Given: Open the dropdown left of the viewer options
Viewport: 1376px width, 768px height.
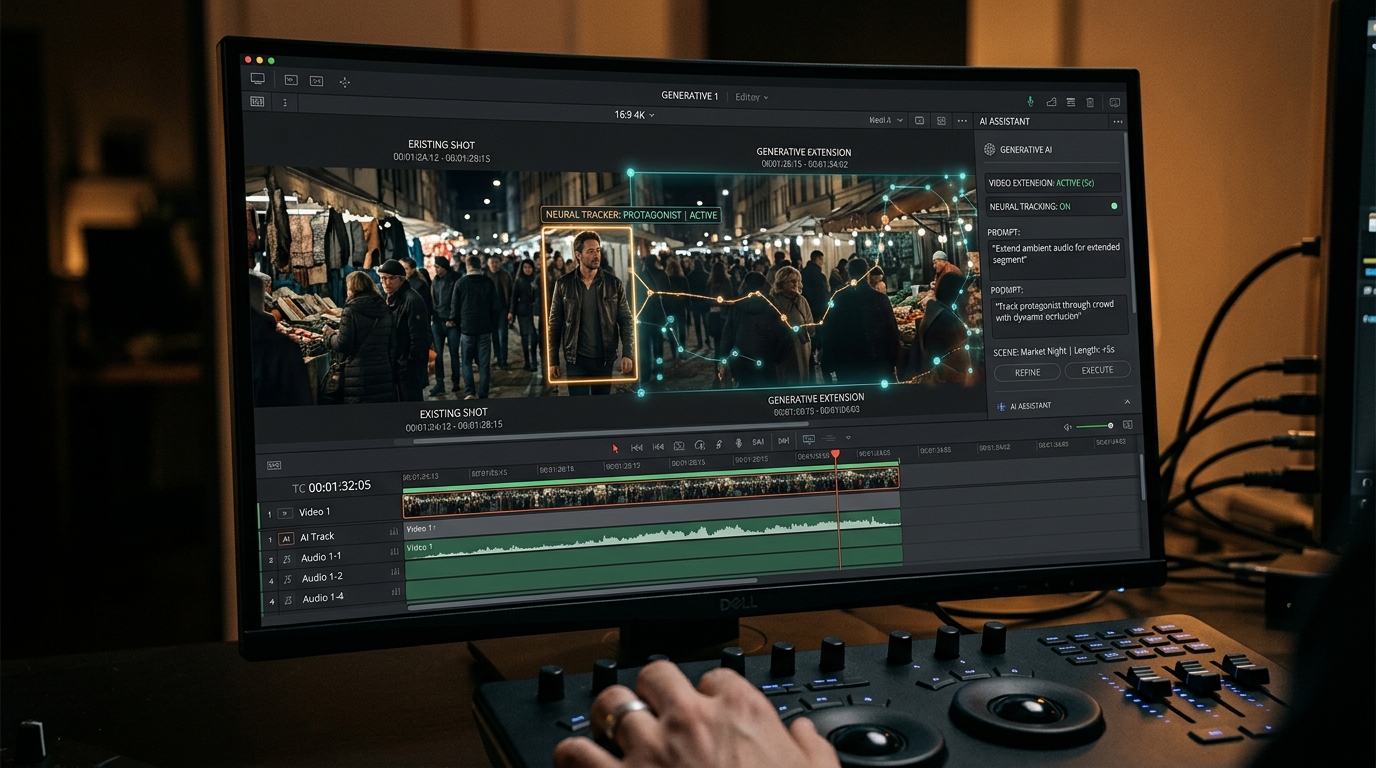Looking at the screenshot, I should (885, 120).
